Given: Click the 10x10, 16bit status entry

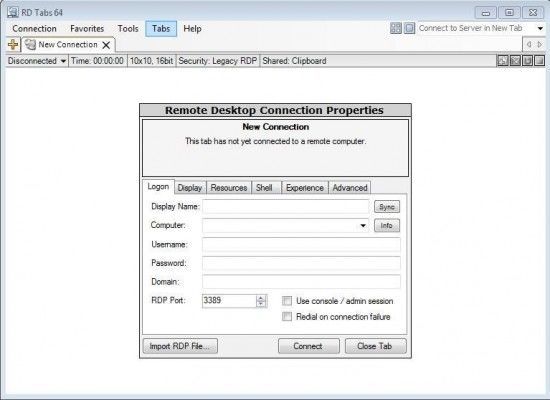Looking at the screenshot, I should 151,61.
